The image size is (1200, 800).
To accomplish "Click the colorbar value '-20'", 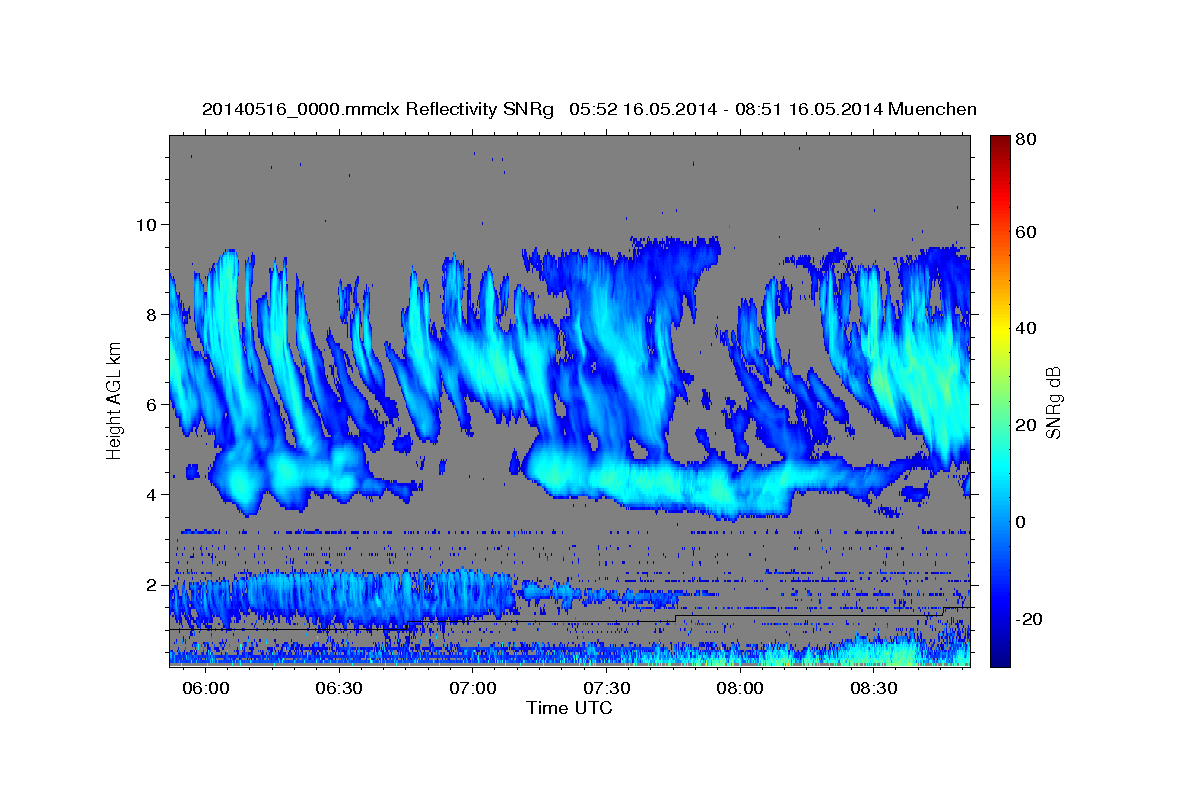I will 1030,619.
